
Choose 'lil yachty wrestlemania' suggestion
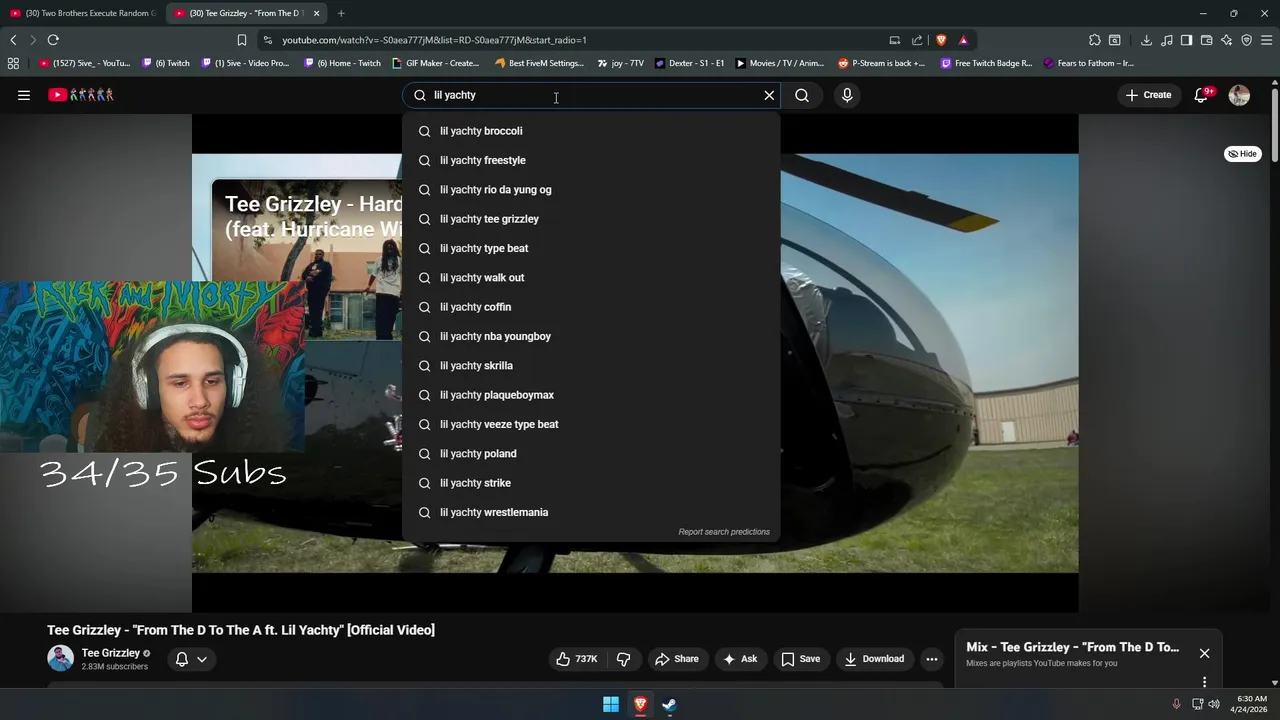click(x=590, y=512)
